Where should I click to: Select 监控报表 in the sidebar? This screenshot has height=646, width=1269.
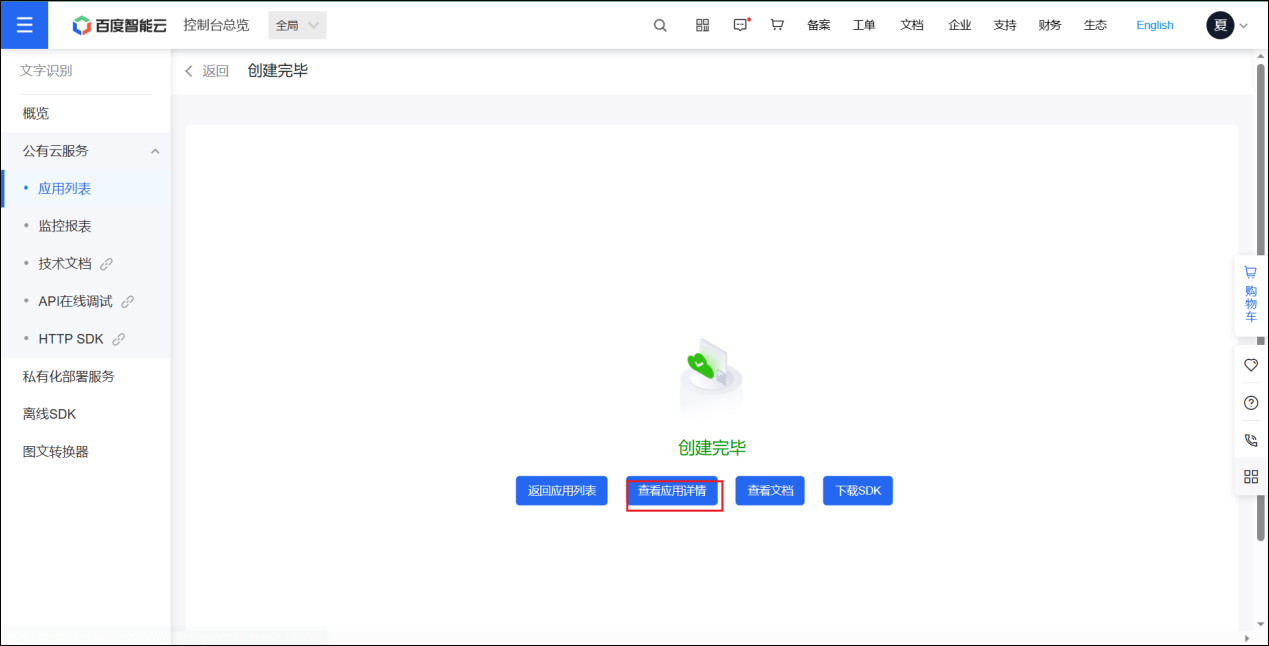tap(65, 226)
